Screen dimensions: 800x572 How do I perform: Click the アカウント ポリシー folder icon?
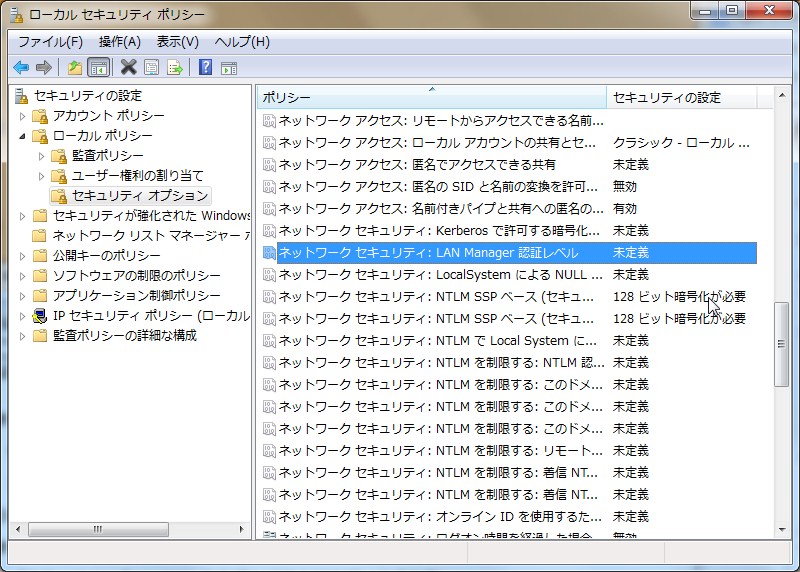40,116
